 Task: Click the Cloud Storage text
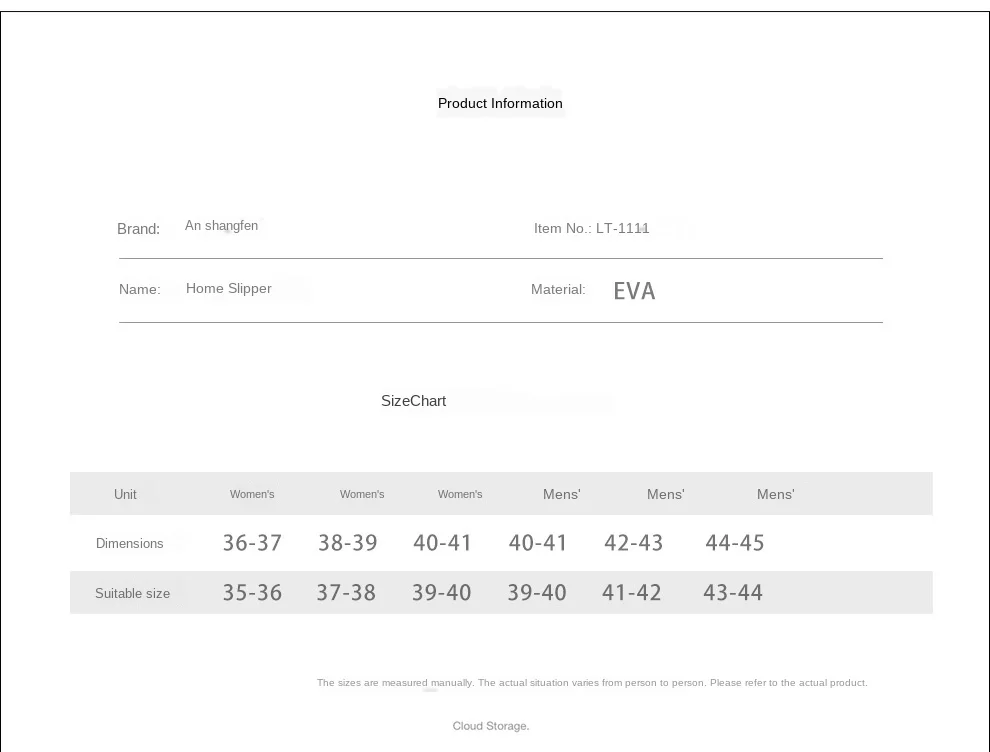[x=491, y=726]
